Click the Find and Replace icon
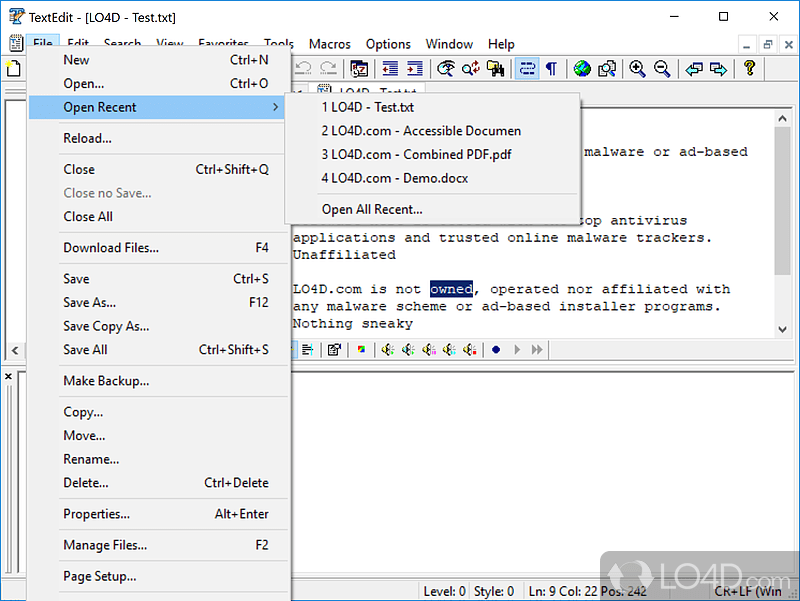 tap(471, 68)
